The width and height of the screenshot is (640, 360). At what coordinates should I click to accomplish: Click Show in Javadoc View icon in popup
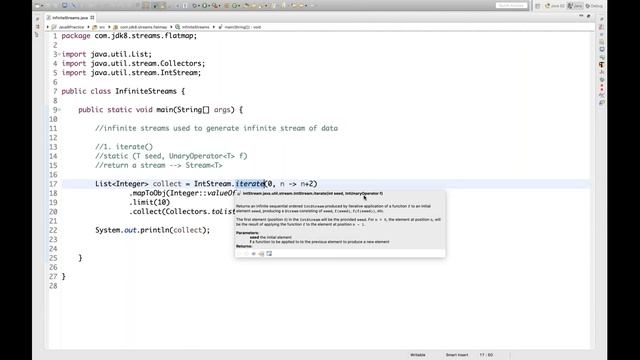253,253
